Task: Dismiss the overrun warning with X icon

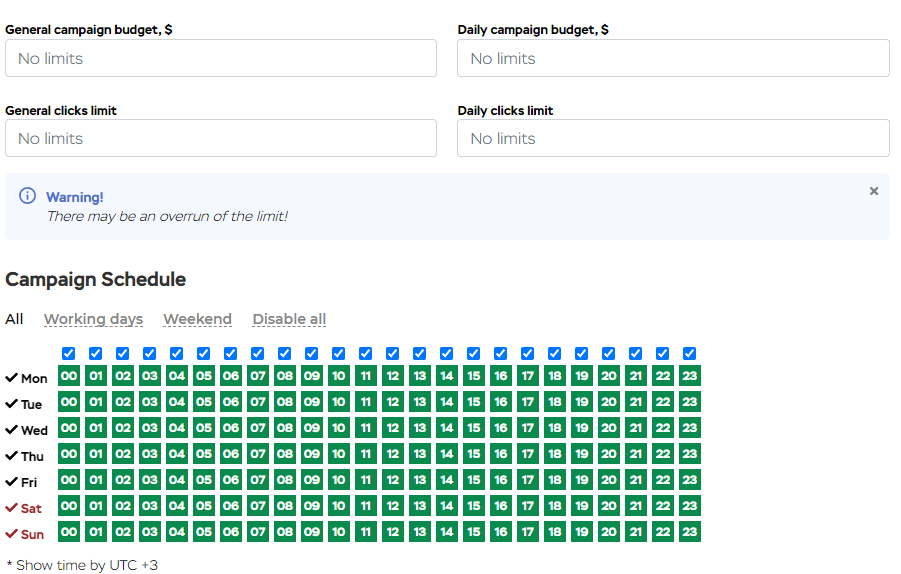Action: (873, 191)
